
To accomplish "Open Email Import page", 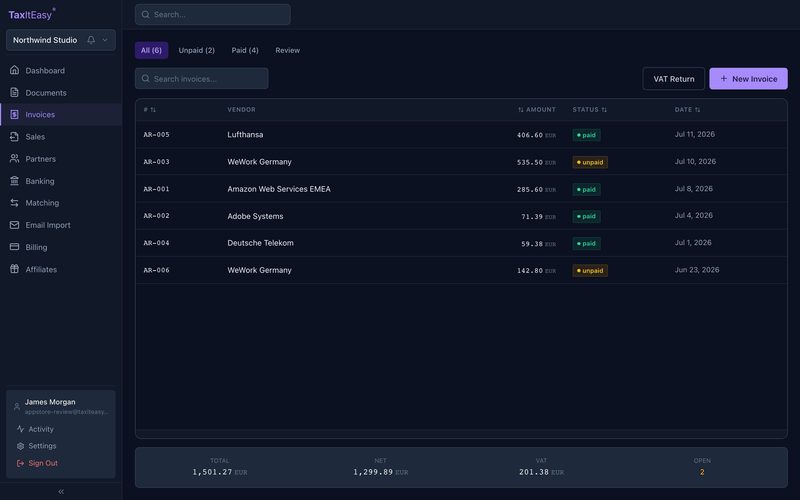I will (61, 225).
